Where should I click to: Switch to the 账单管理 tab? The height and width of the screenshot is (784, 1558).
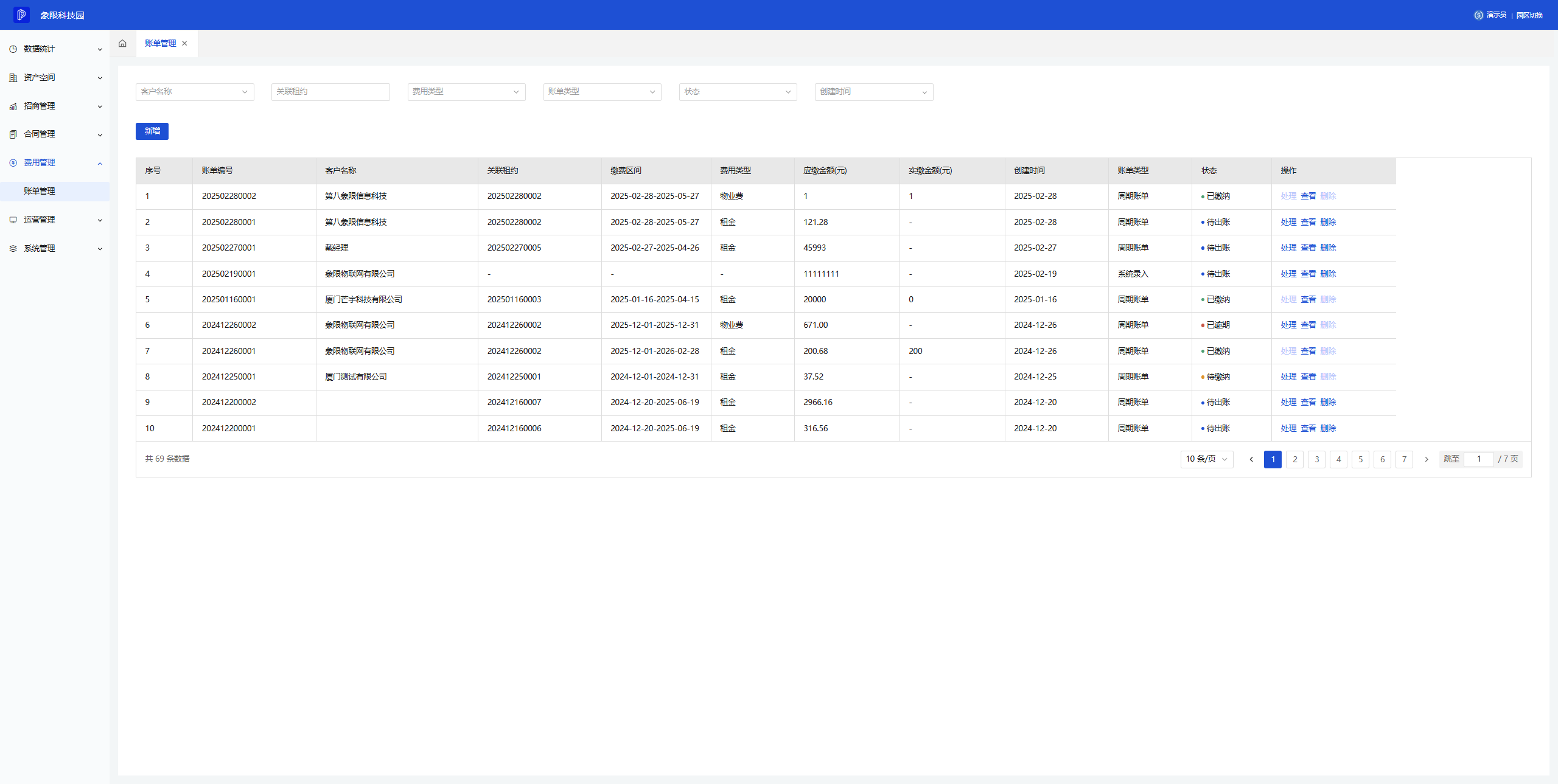[x=160, y=44]
